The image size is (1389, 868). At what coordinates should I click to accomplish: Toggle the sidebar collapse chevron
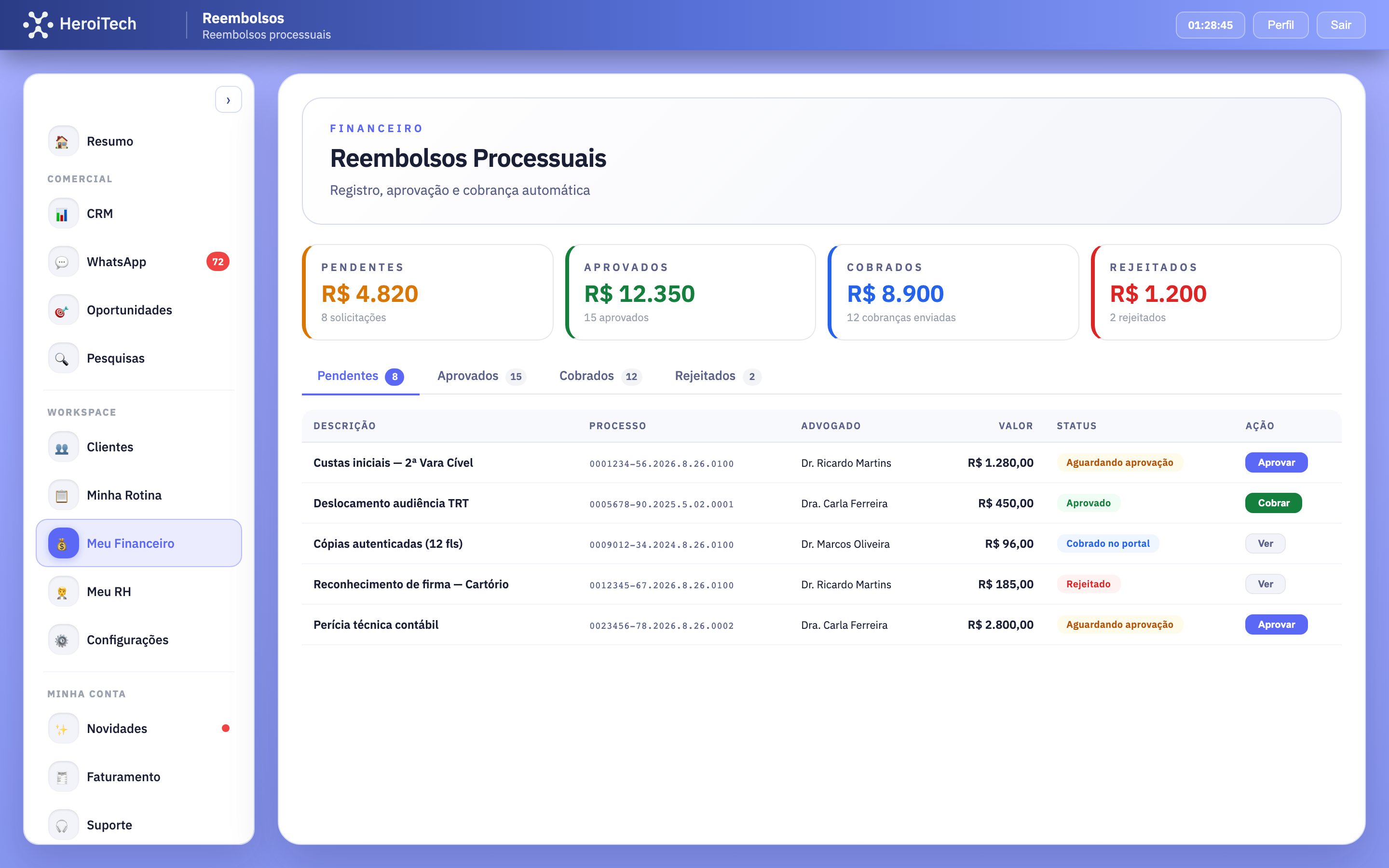pos(228,100)
